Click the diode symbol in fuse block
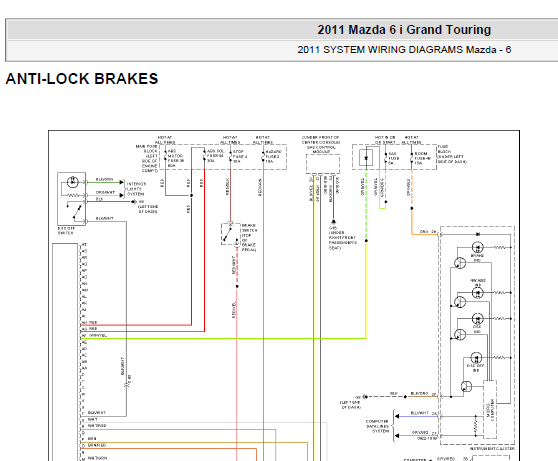Viewport: 558px width, 461px height. tap(366, 158)
